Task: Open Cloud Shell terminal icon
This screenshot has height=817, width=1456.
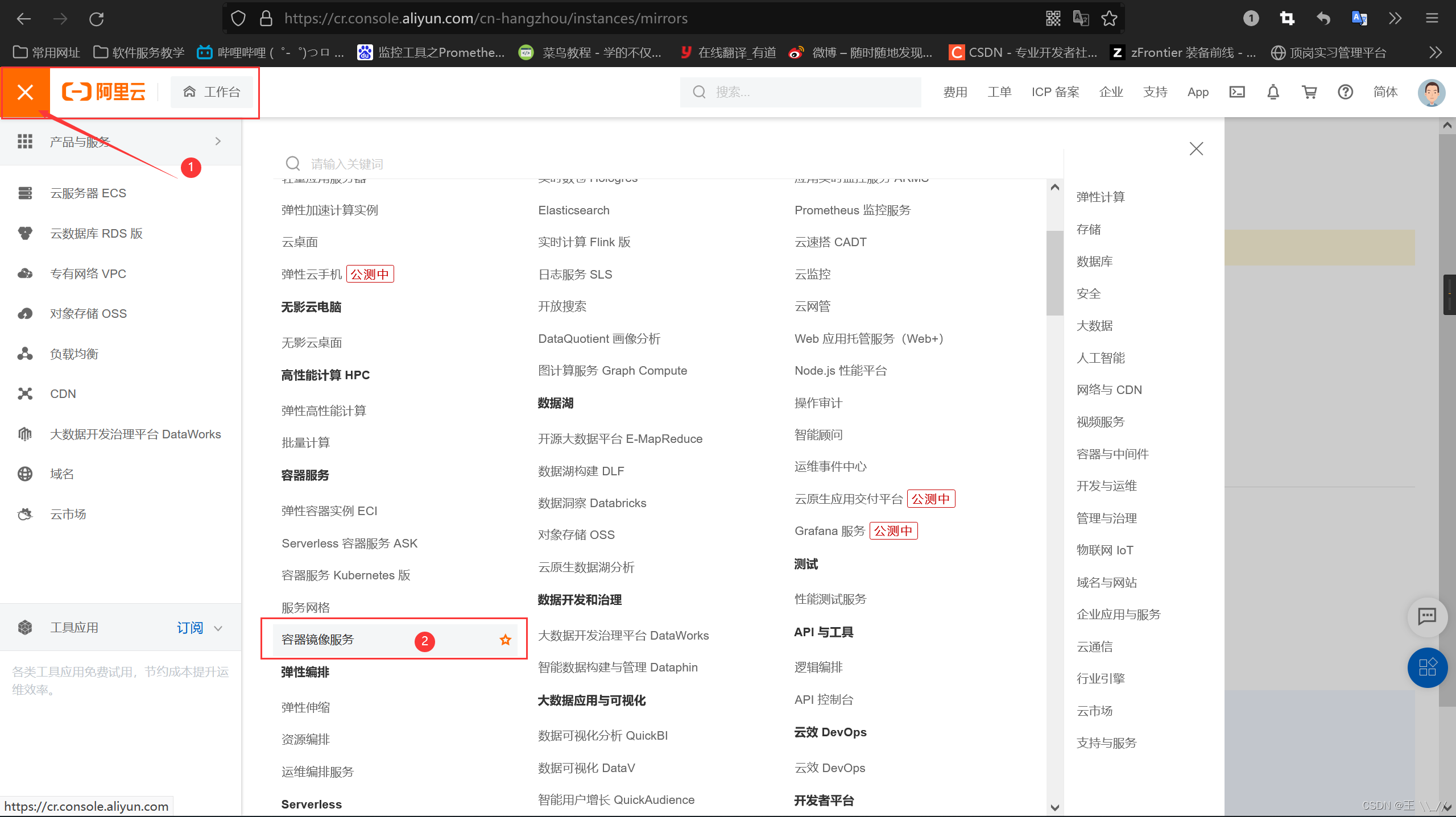Action: (1237, 92)
